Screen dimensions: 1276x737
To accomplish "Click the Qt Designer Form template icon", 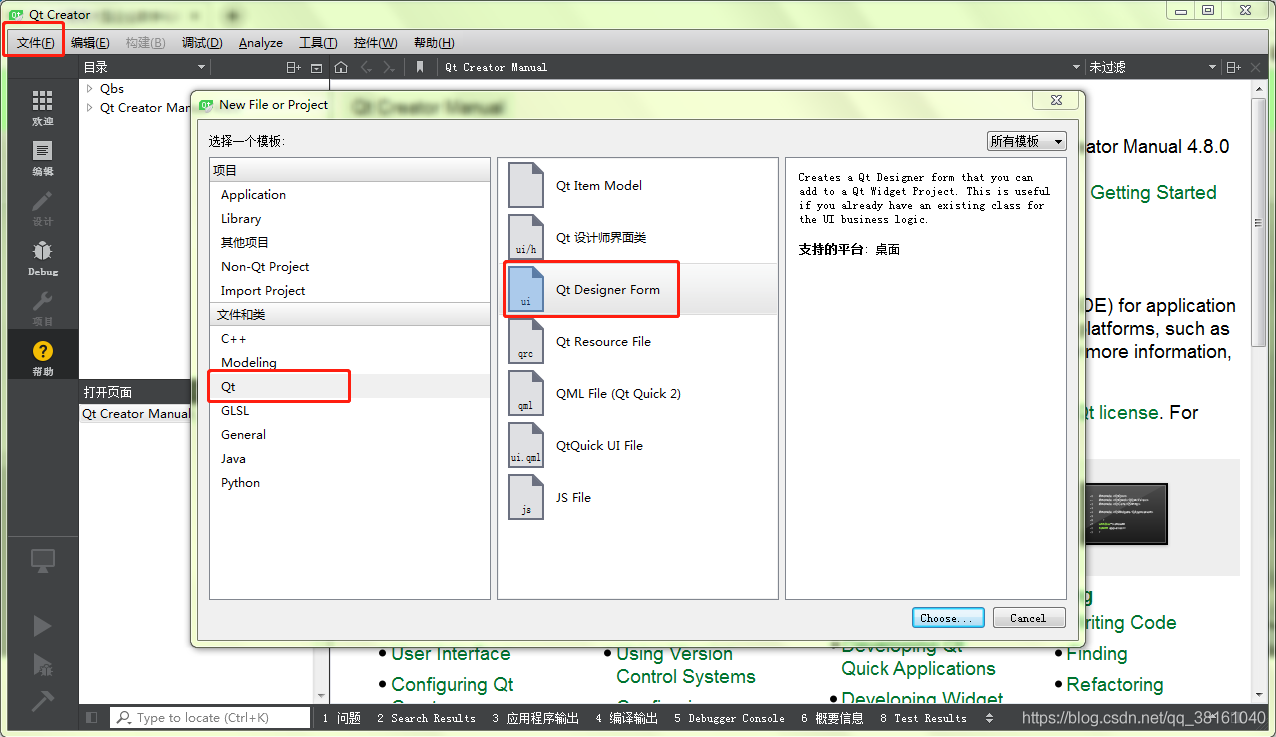I will pos(526,289).
